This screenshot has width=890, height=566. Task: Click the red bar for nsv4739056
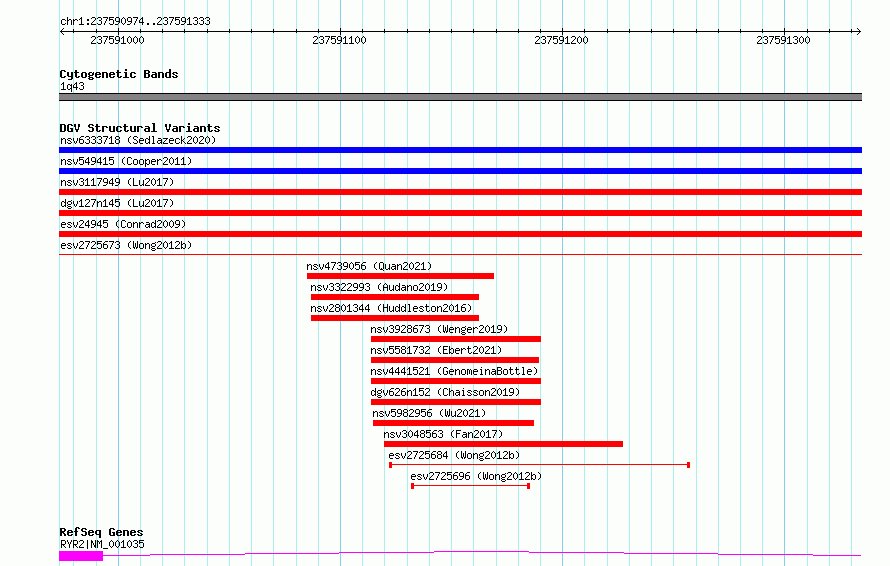[400, 276]
